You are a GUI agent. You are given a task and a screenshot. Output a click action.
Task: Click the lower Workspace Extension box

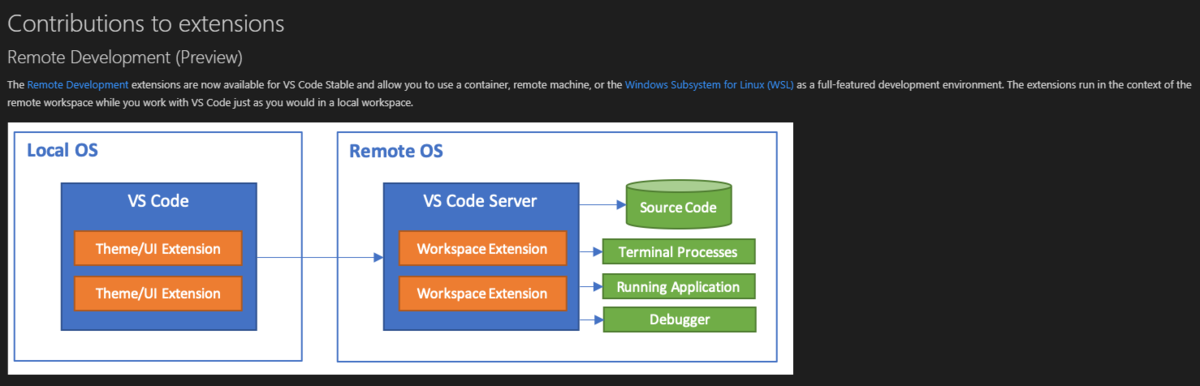tap(482, 293)
